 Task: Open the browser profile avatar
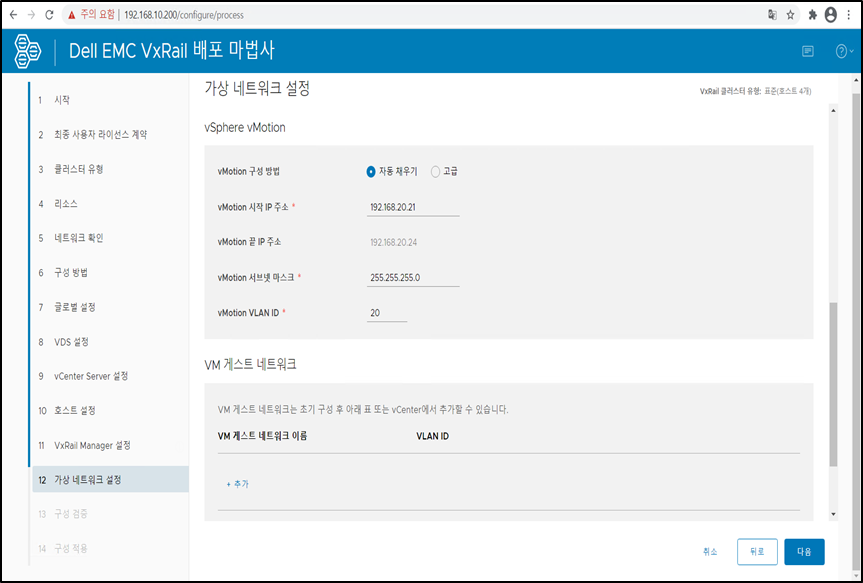(x=831, y=15)
